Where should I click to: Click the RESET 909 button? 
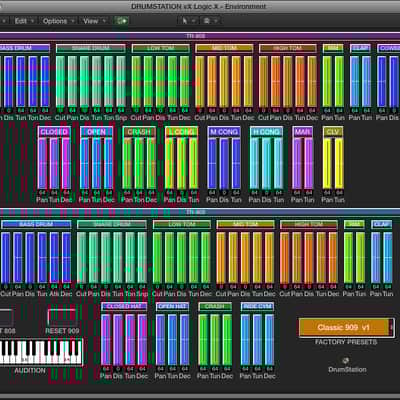pos(62,317)
